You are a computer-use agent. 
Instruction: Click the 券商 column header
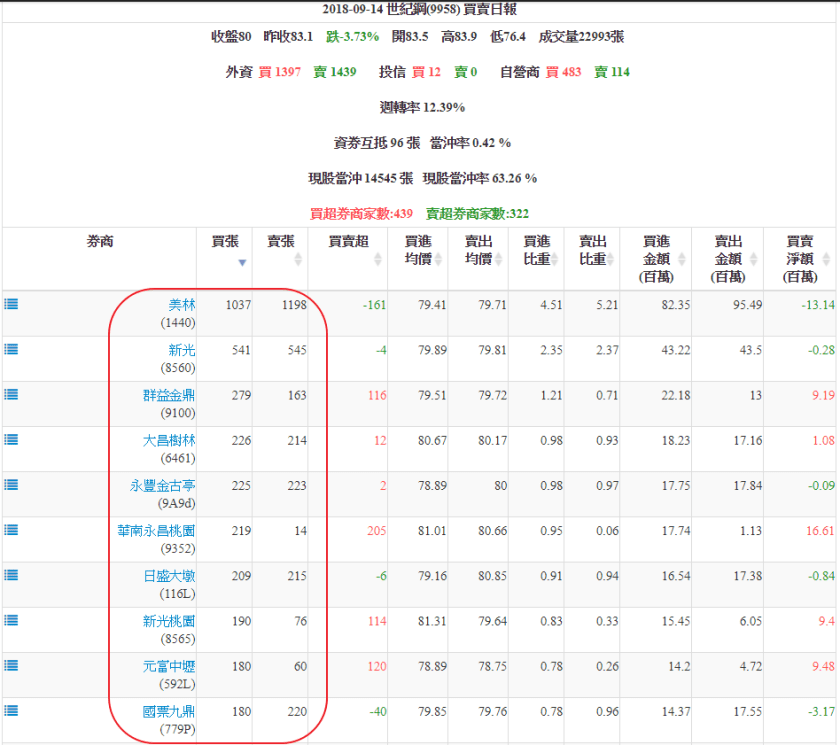coord(100,242)
